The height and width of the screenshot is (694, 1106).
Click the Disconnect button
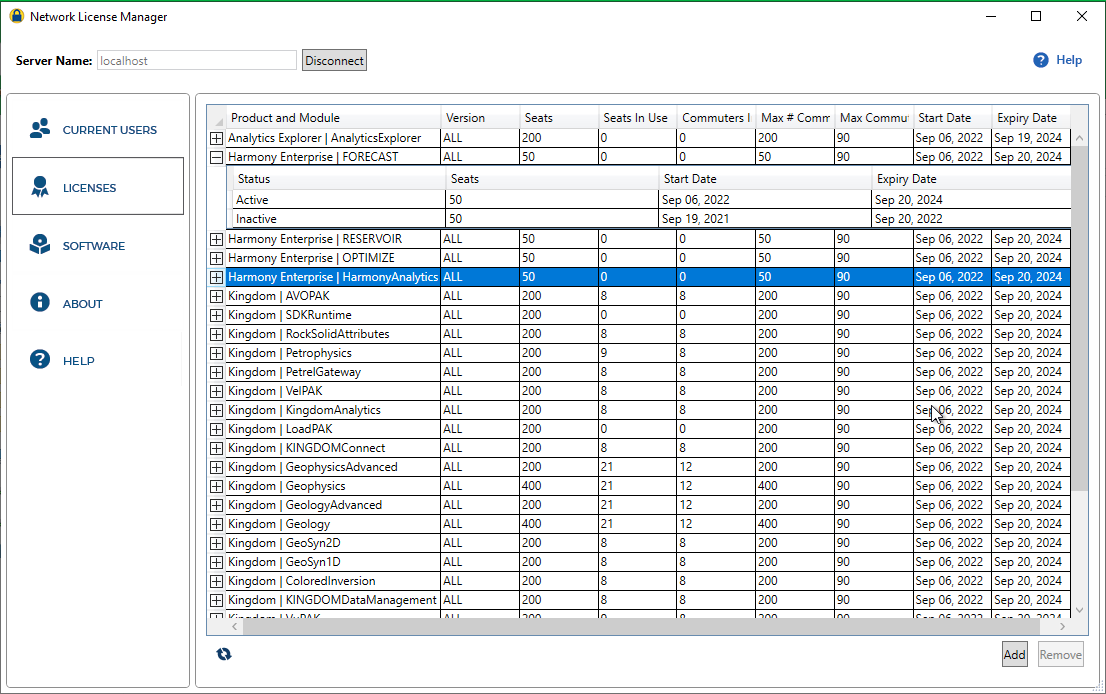pyautogui.click(x=334, y=61)
